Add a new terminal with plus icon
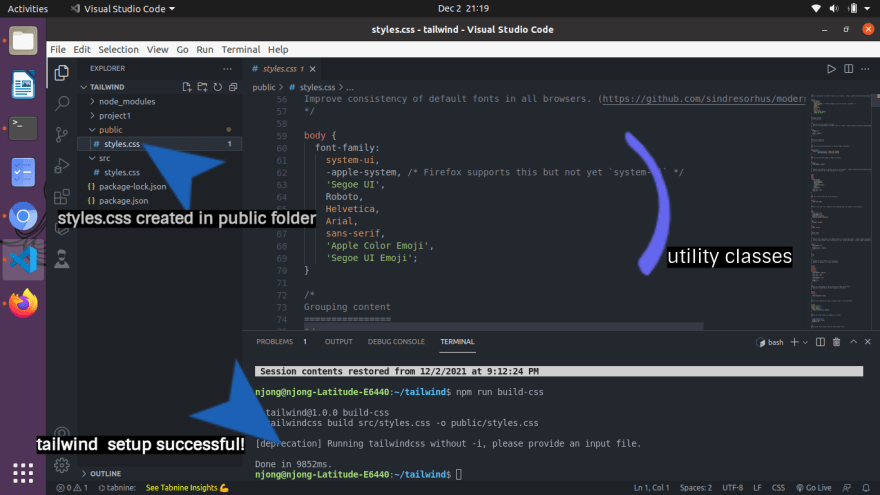Viewport: 880px width, 495px height. (794, 342)
